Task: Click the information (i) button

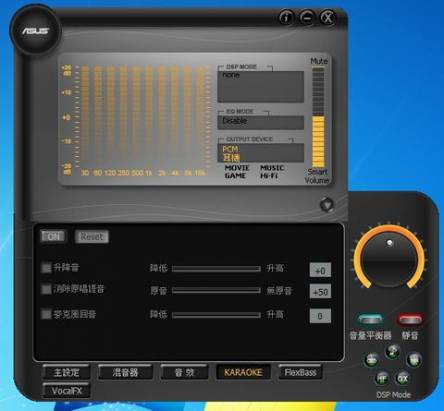Action: (286, 17)
